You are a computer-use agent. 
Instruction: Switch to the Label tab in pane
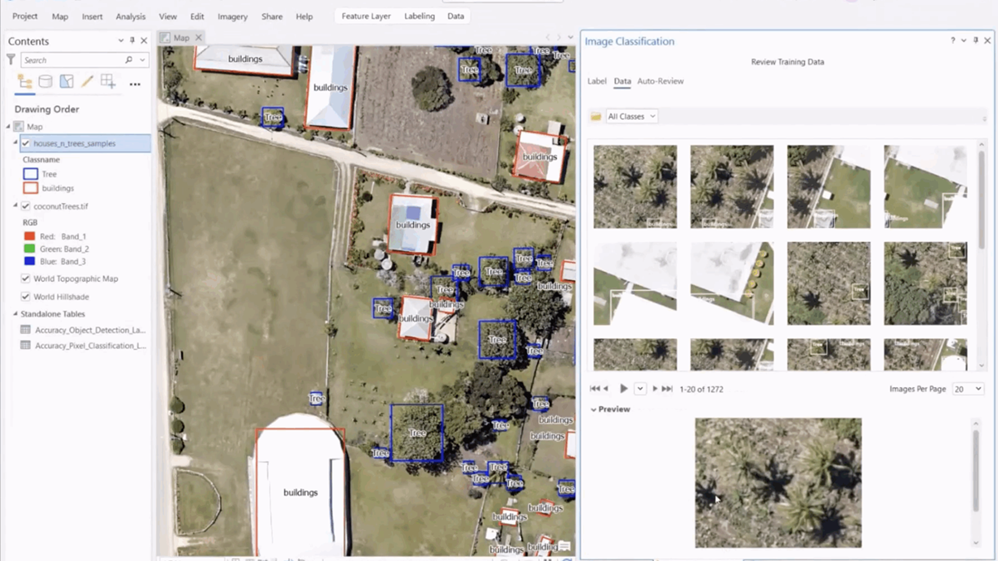(x=597, y=81)
